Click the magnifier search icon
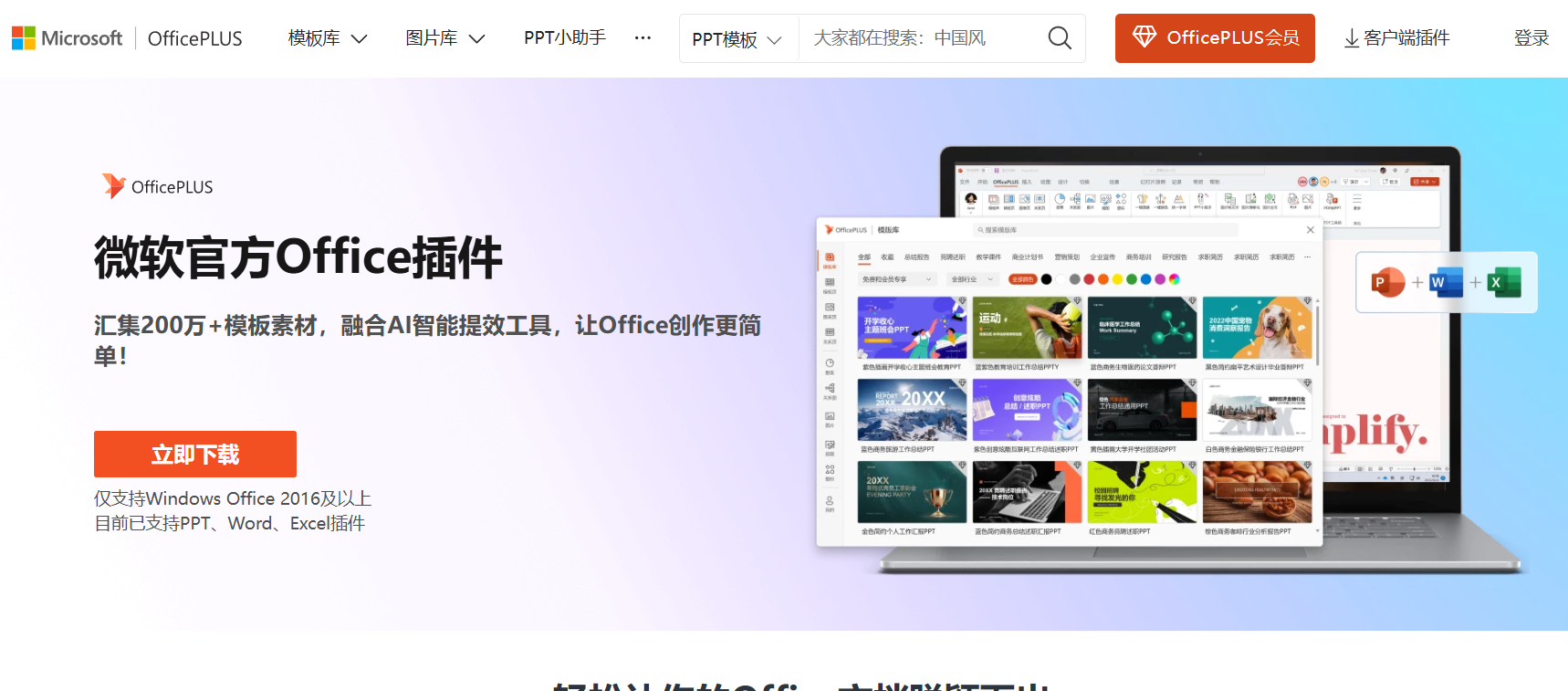Viewport: 1568px width, 691px height. coord(1060,38)
